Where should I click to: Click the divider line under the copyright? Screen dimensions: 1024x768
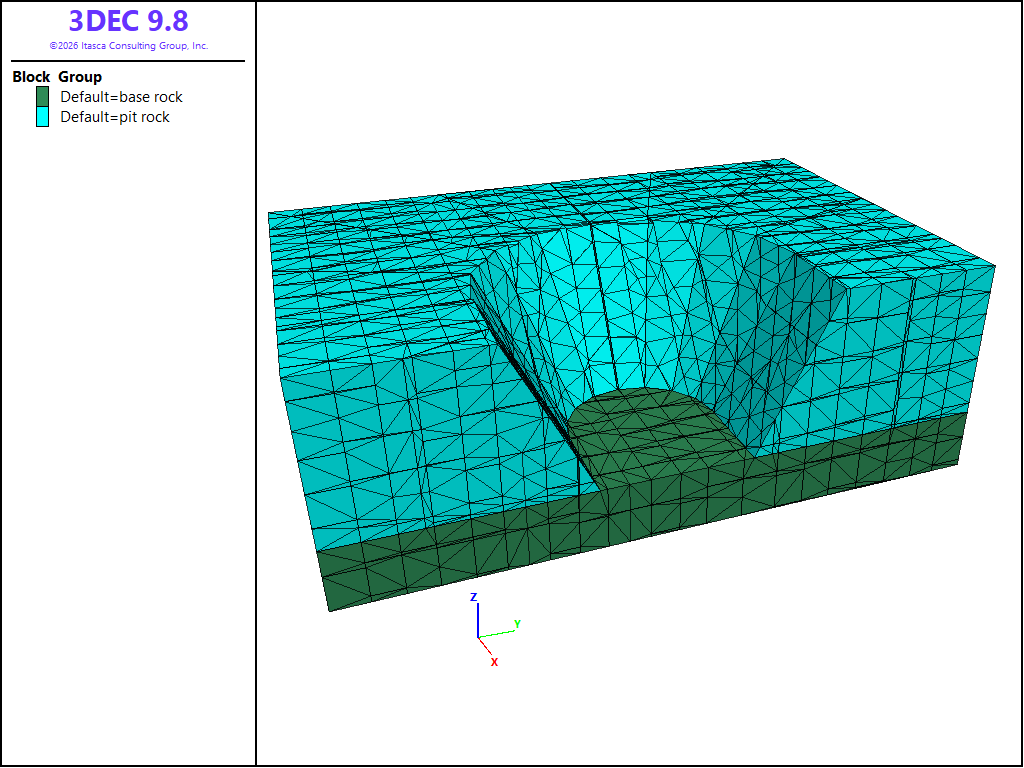pos(128,61)
